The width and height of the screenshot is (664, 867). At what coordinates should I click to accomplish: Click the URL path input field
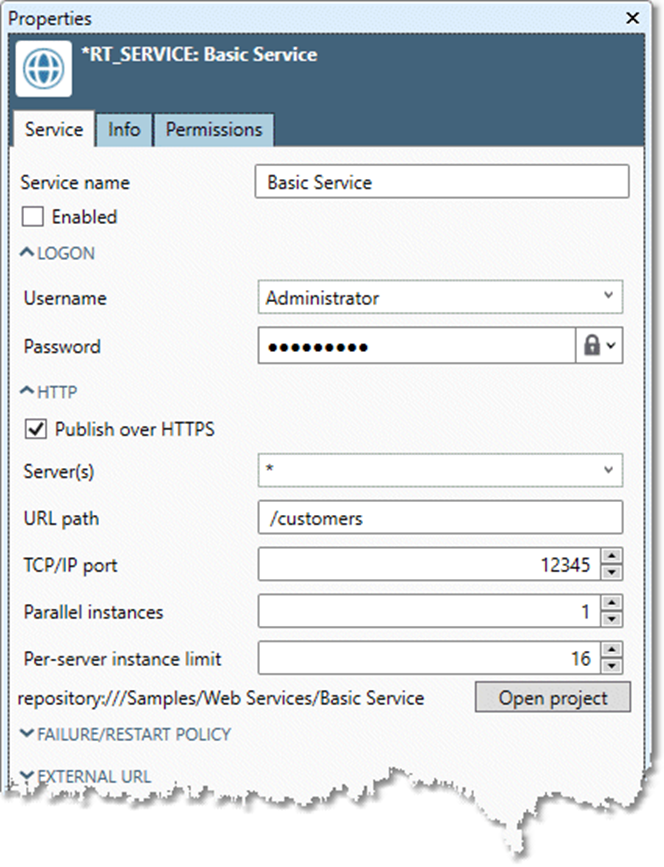[440, 518]
